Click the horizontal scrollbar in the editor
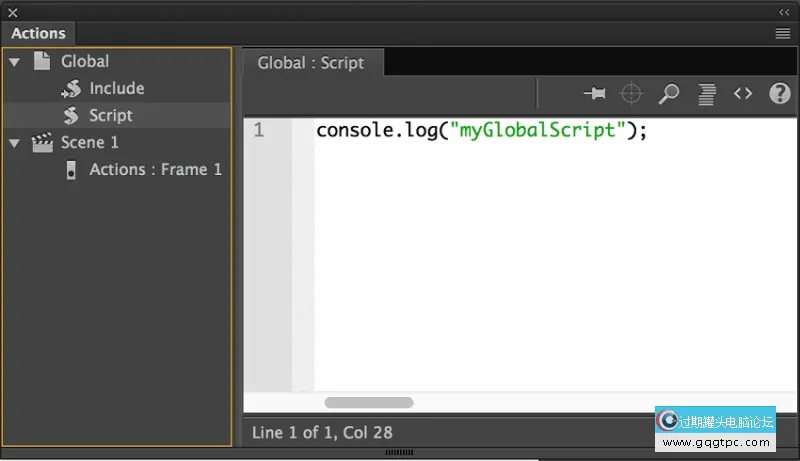This screenshot has width=800, height=461. click(369, 402)
